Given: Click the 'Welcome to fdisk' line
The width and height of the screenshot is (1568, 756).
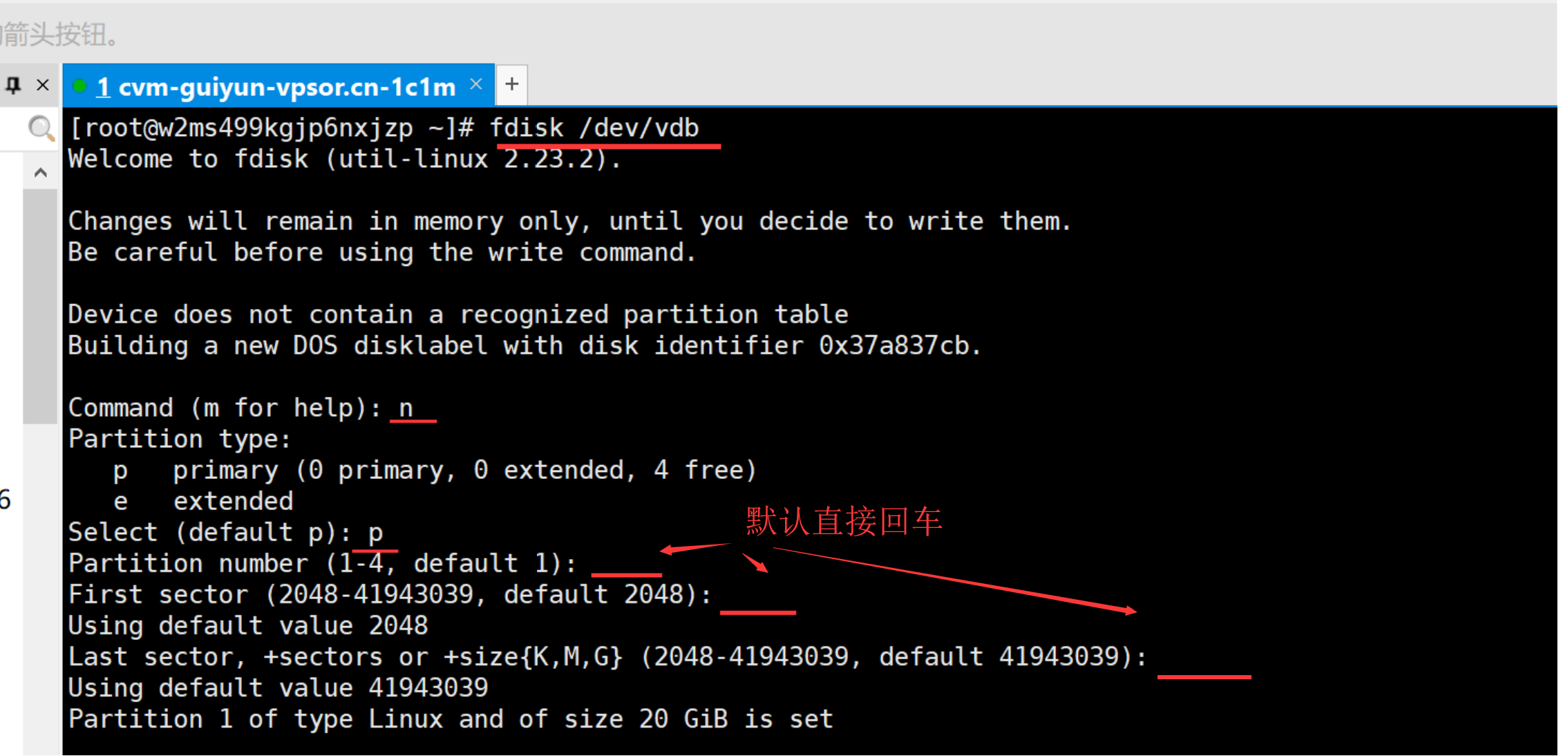Looking at the screenshot, I should pos(344,160).
